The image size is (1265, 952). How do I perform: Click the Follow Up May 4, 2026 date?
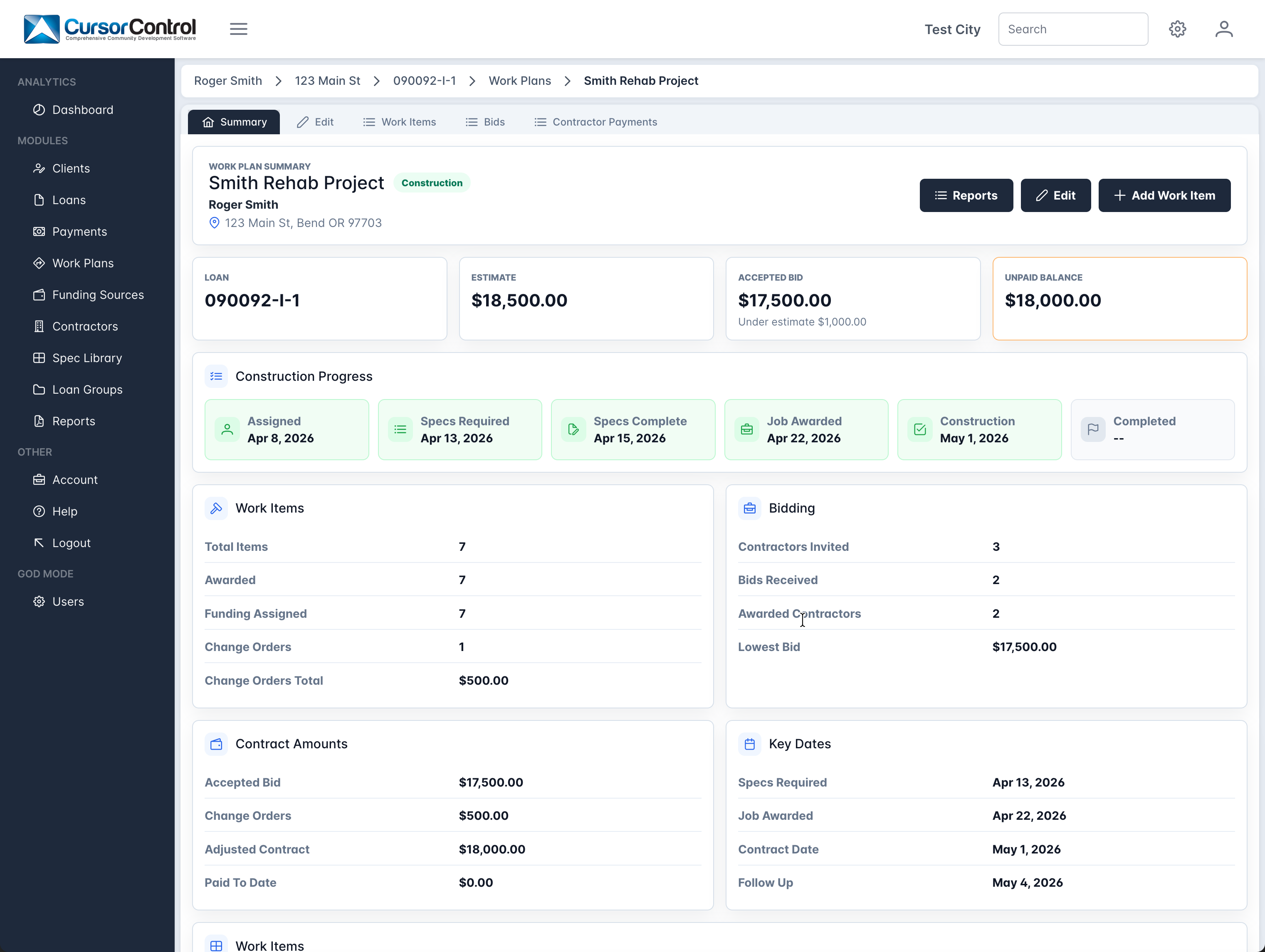pyautogui.click(x=1028, y=882)
